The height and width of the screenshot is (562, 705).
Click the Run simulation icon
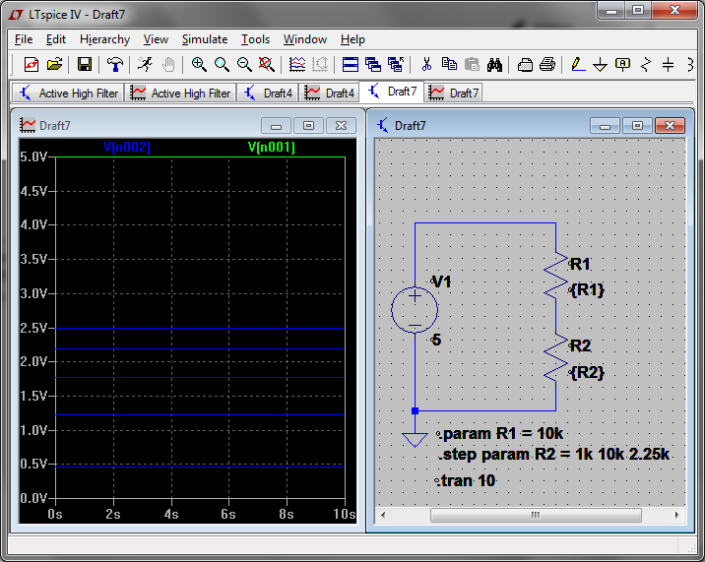(145, 65)
